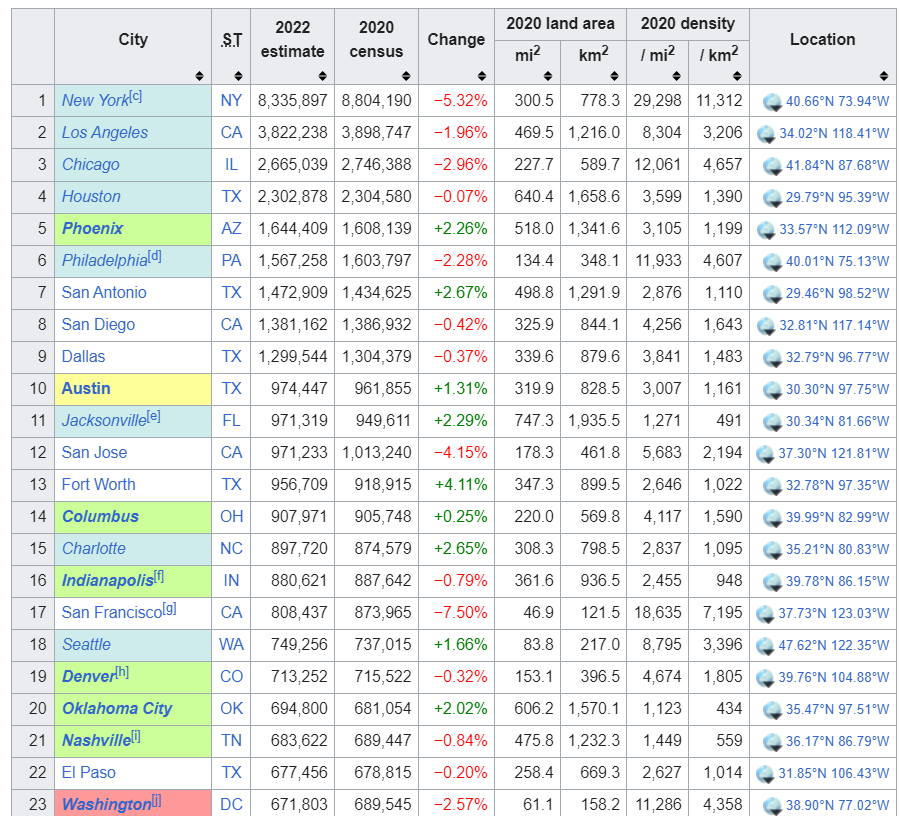Click the globe icon in New York's location cell
902x816 pixels.
(x=771, y=102)
